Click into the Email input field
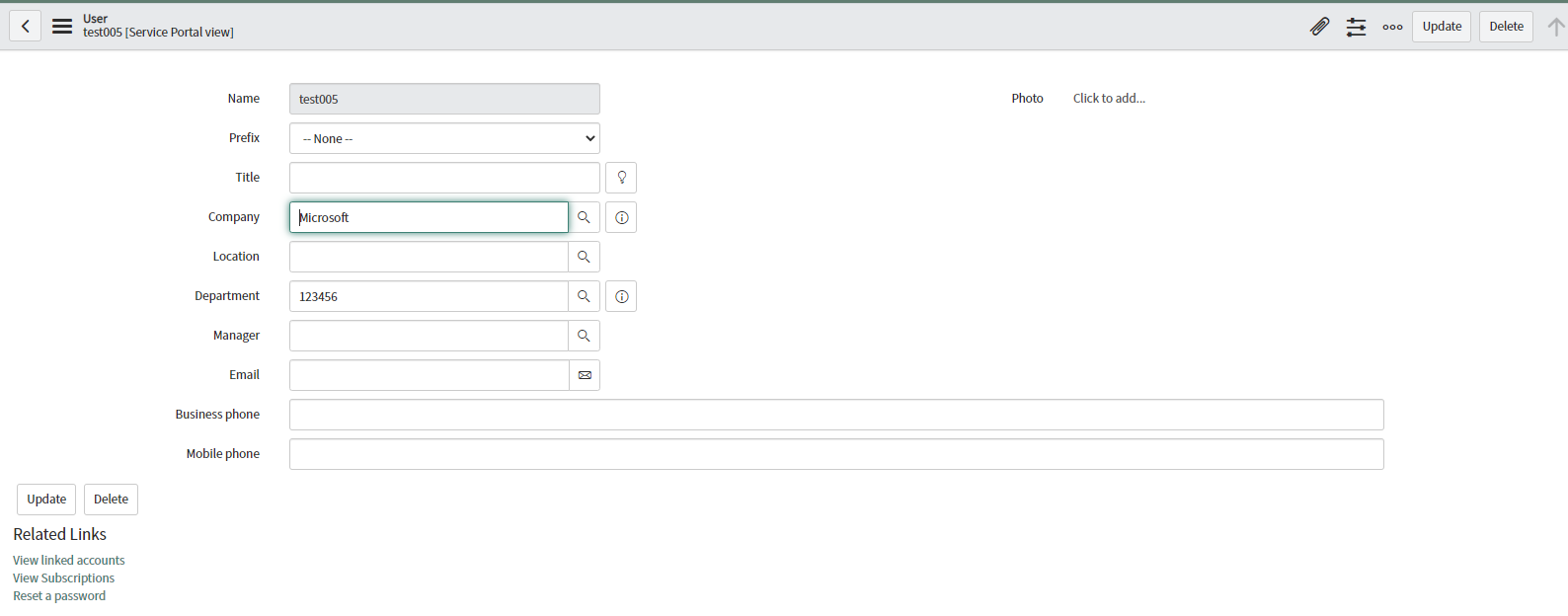This screenshot has width=1568, height=616. (430, 375)
